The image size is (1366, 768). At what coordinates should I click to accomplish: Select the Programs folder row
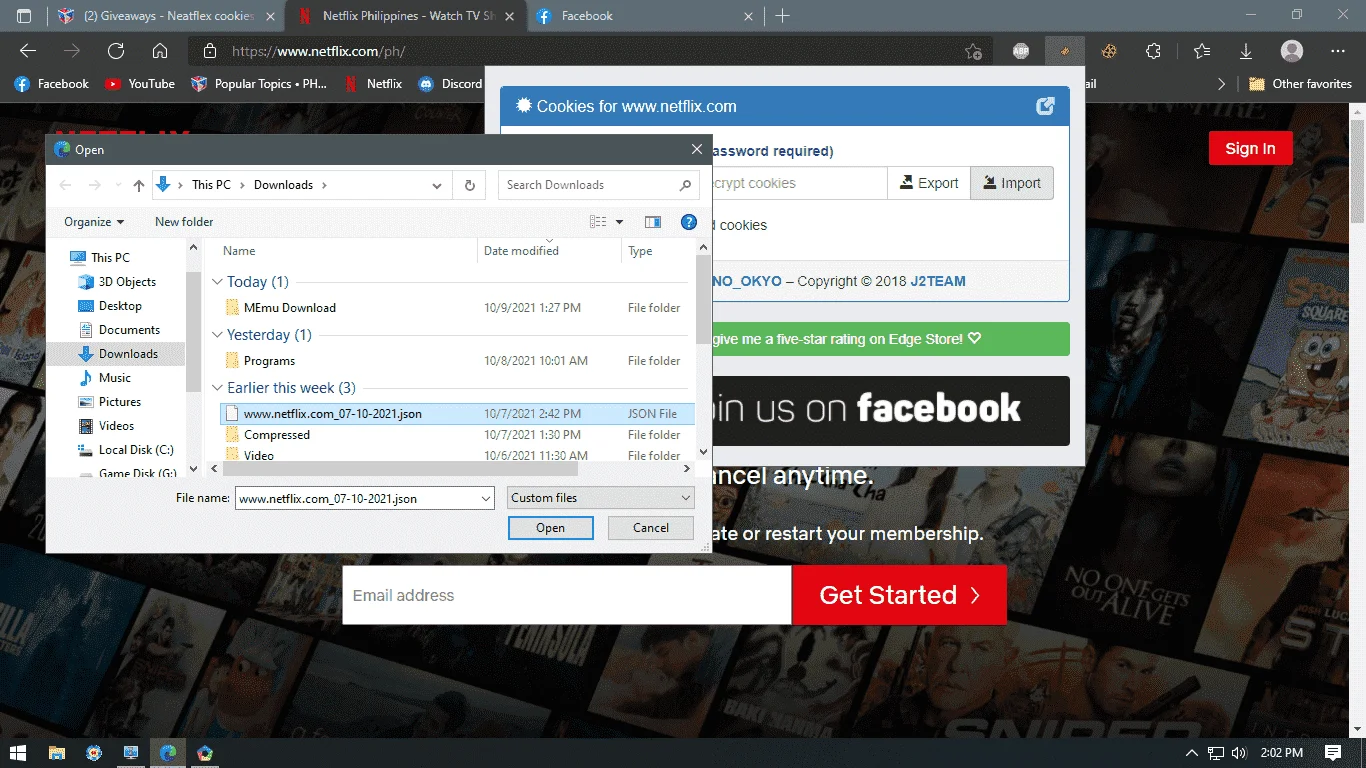click(457, 361)
